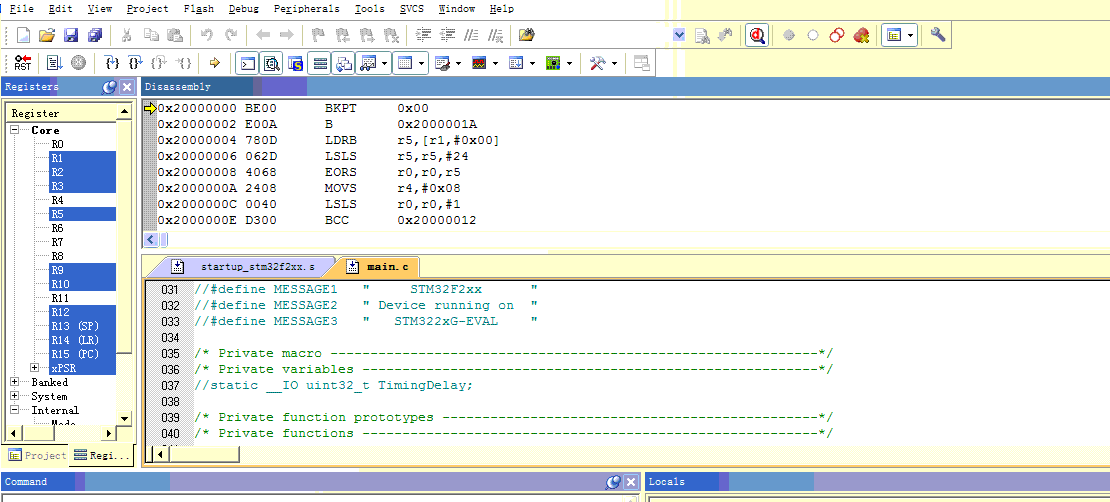The width and height of the screenshot is (1110, 502).
Task: Open the Memory Windows dropdown arrow
Action: (422, 63)
